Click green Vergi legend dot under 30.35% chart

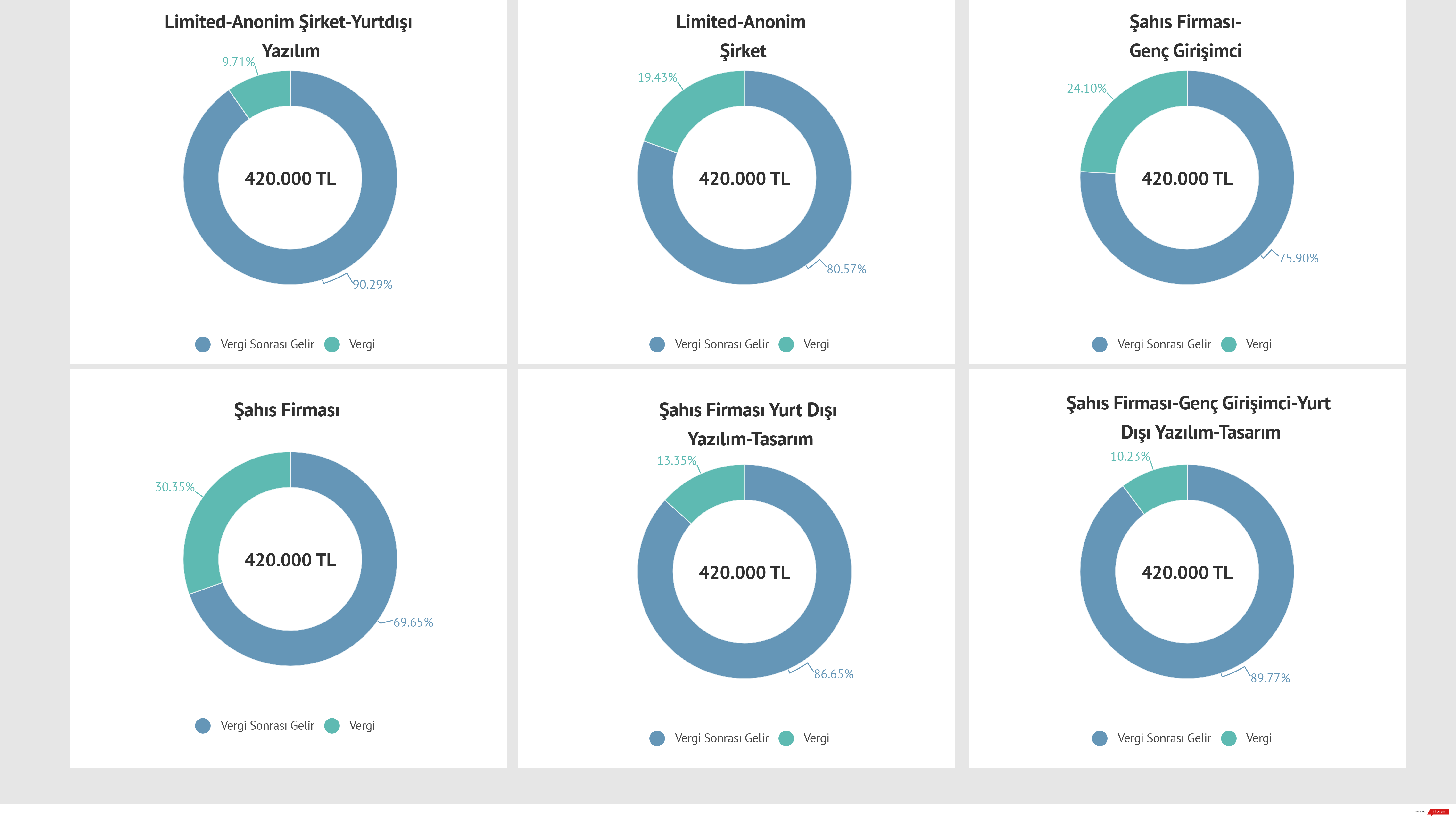(x=332, y=726)
